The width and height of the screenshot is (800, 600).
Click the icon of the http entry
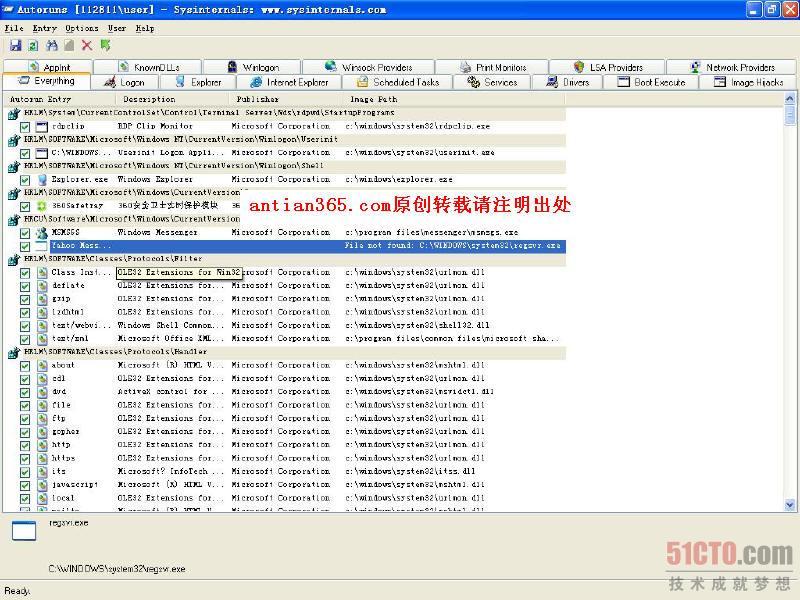click(x=42, y=445)
